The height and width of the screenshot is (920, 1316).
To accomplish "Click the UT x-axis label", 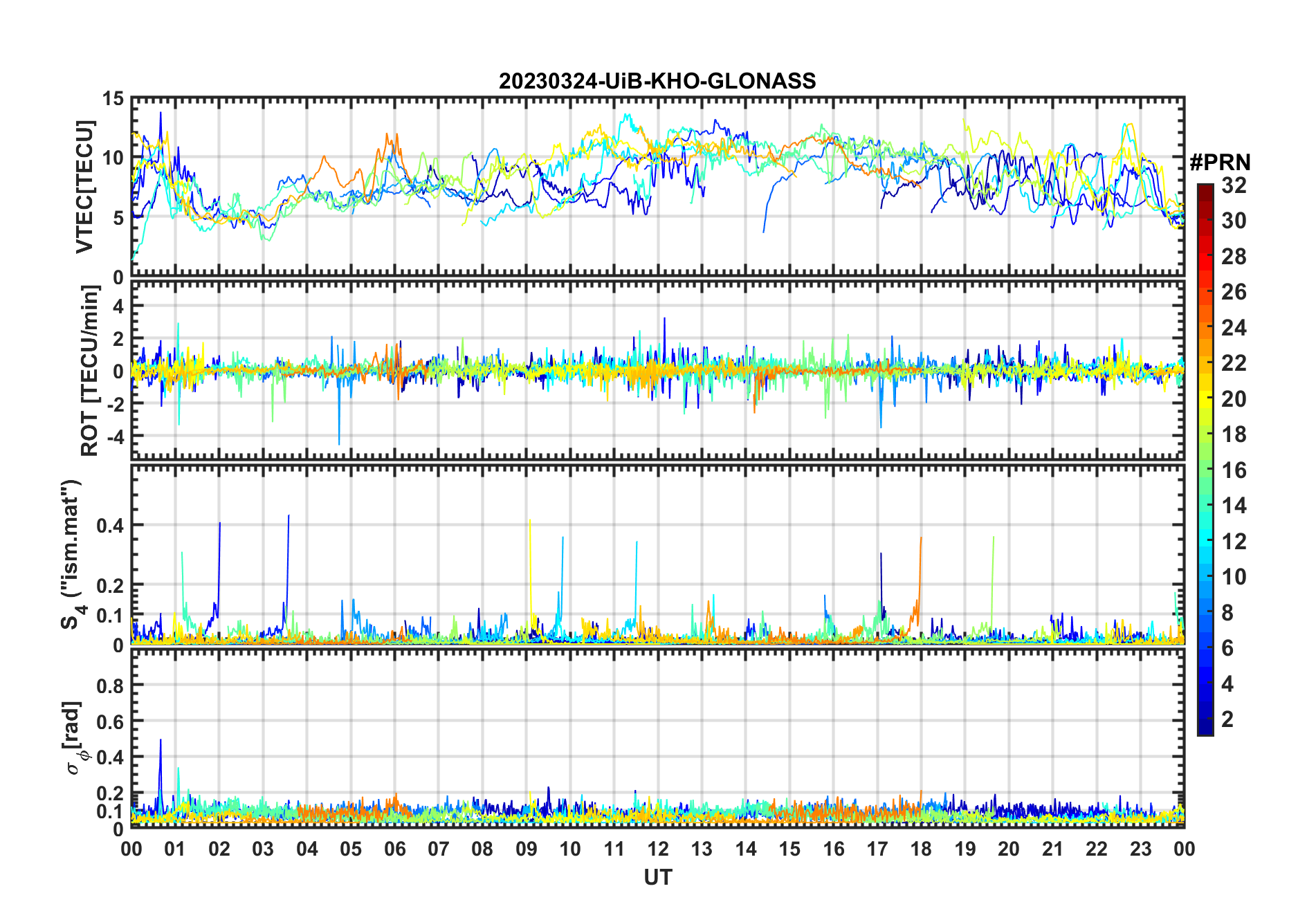I will (657, 877).
